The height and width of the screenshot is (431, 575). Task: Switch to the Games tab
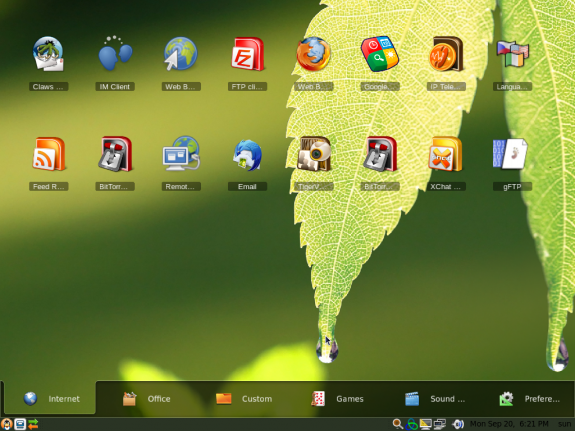pyautogui.click(x=337, y=399)
